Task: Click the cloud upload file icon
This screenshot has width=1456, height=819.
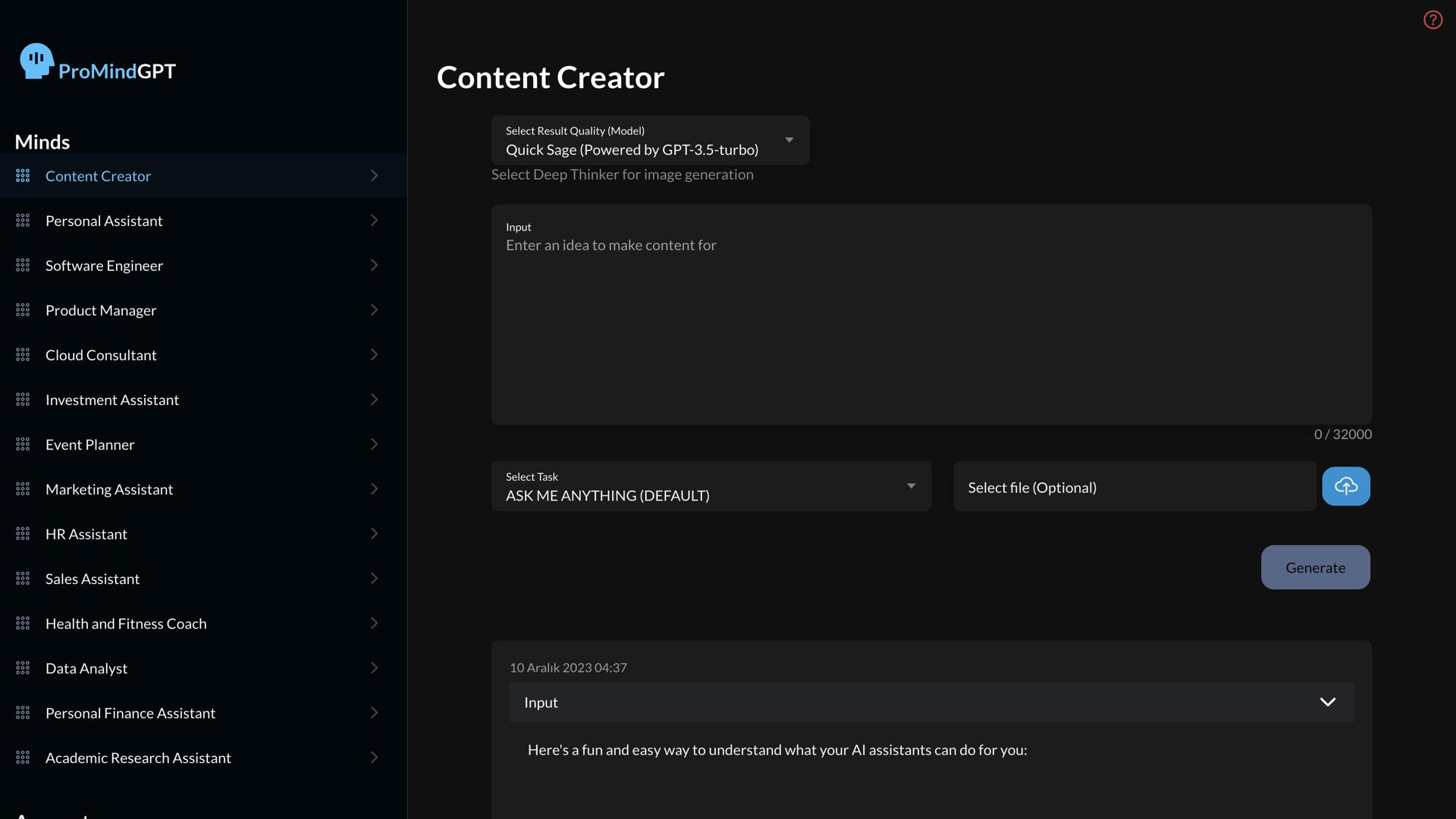Action: (x=1346, y=486)
